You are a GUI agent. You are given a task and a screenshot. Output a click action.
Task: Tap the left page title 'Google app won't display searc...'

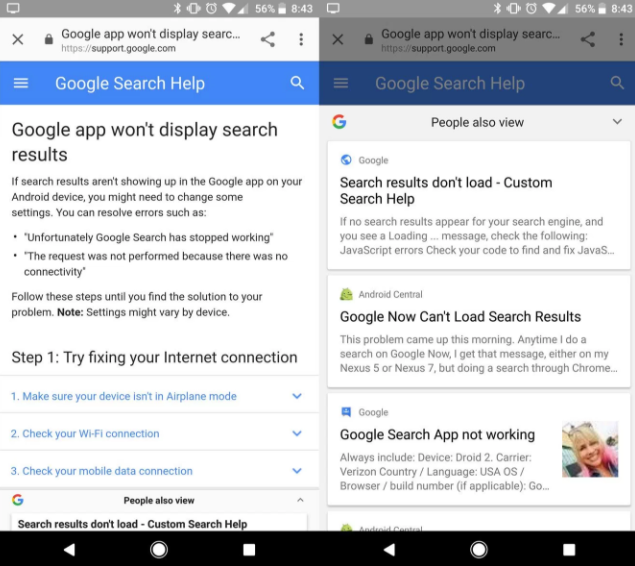151,34
